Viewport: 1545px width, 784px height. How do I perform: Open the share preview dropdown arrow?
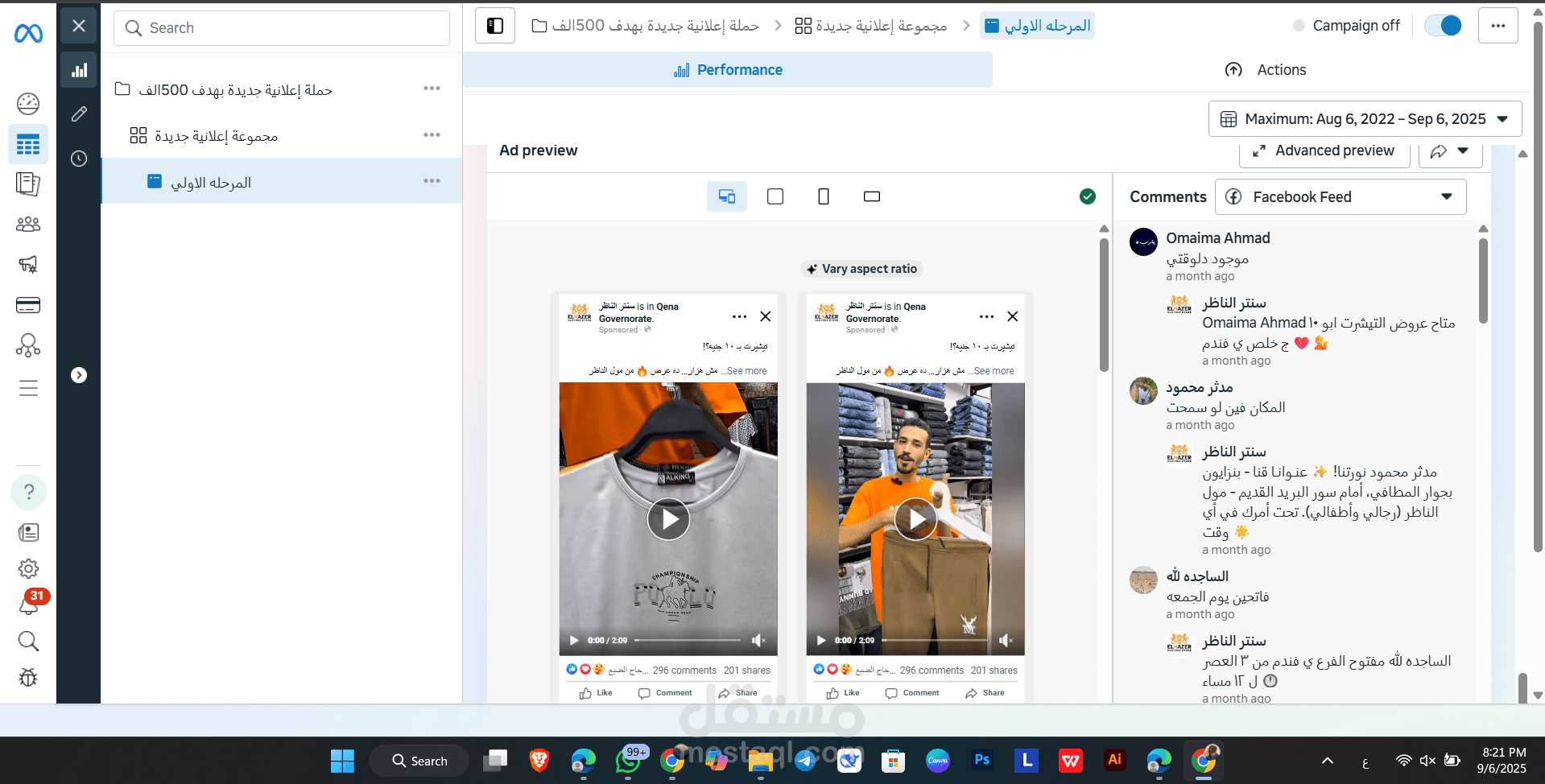(x=1464, y=151)
